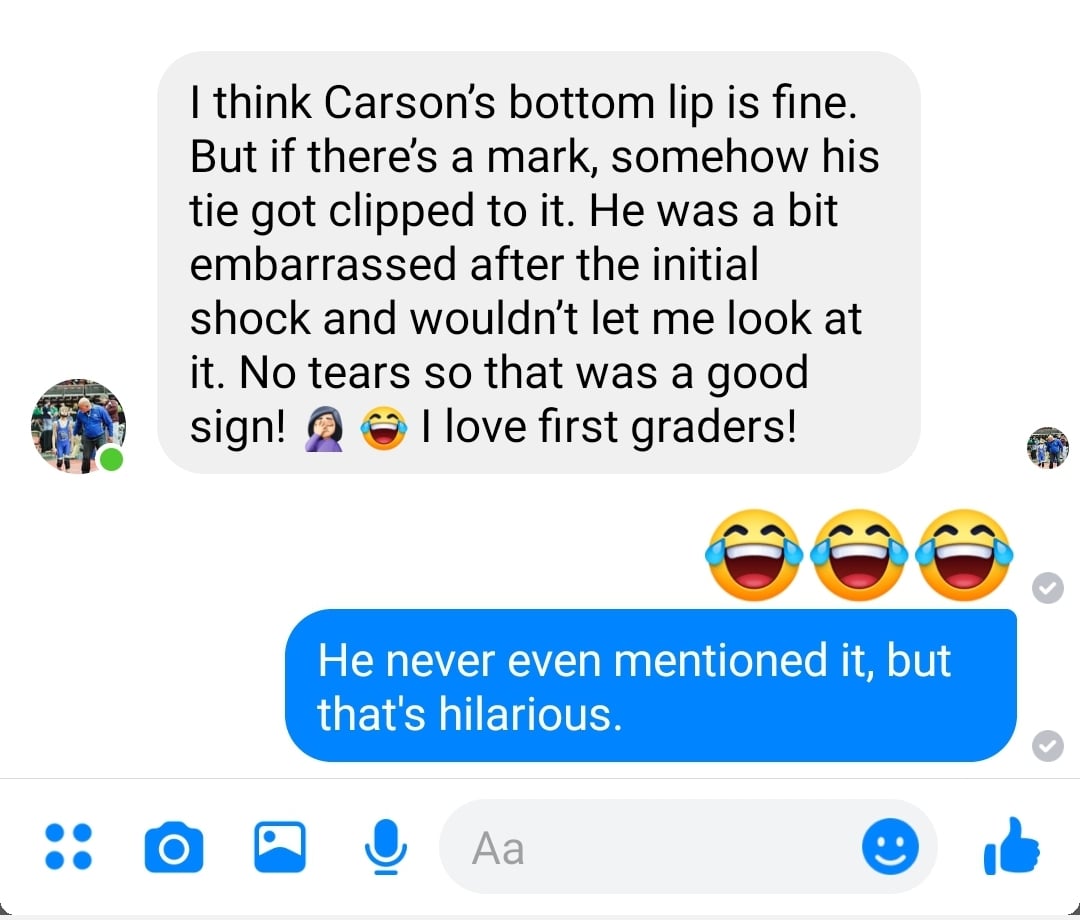Tap the delivered checkmark beside the blue message
The width and height of the screenshot is (1080, 920).
1048,746
